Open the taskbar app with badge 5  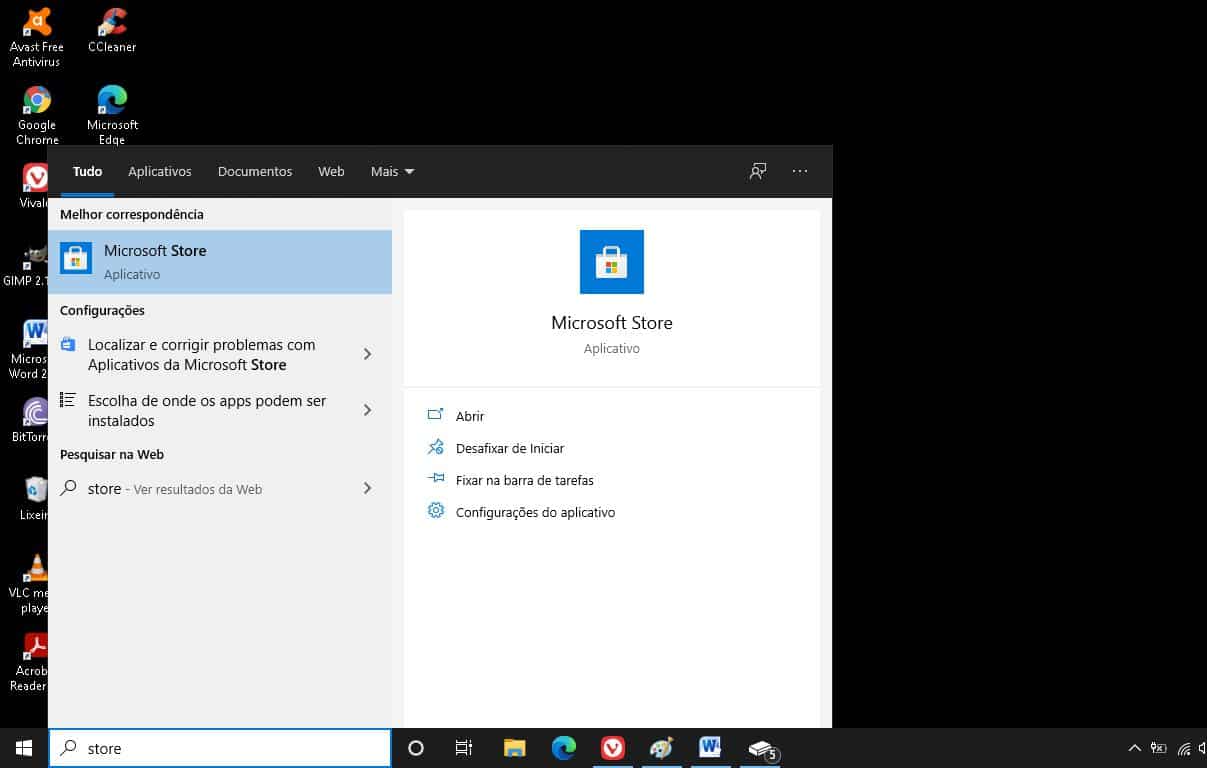pyautogui.click(x=762, y=748)
